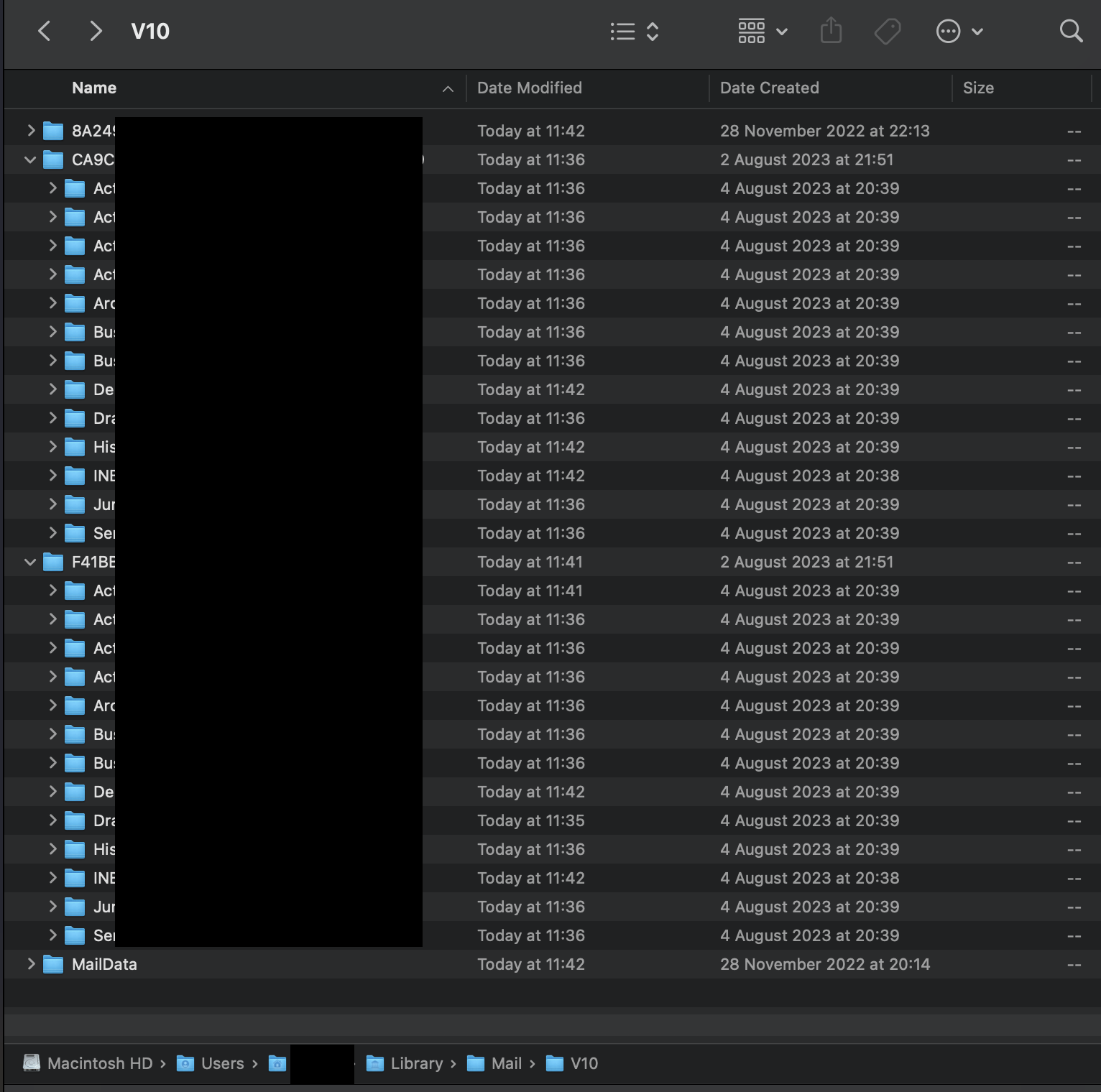Viewport: 1101px width, 1092px height.
Task: Click Mail folder icon in path bar
Action: 475,1063
